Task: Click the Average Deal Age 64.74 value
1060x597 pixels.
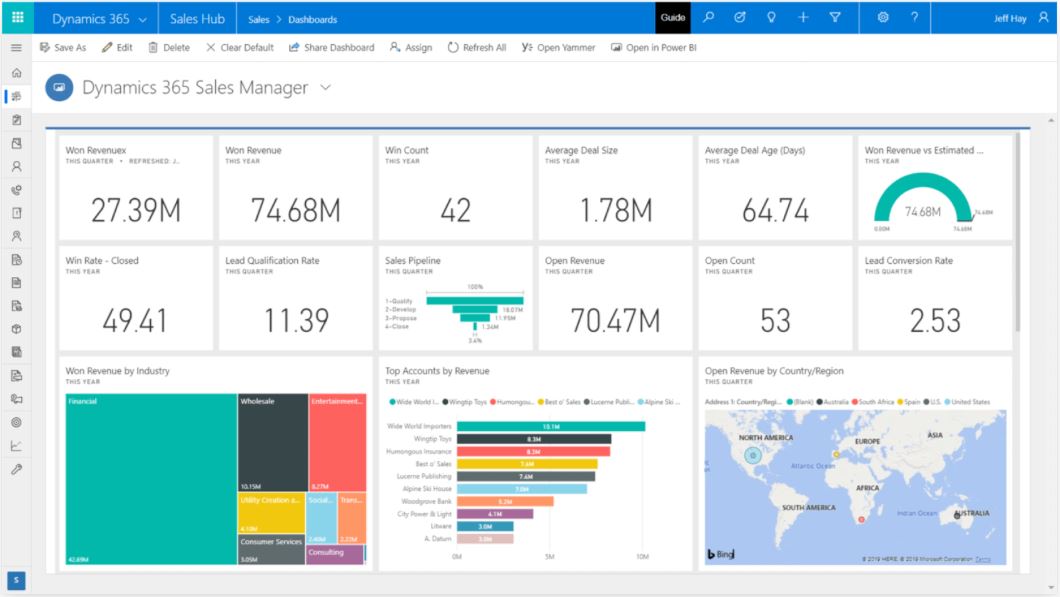Action: (x=775, y=210)
